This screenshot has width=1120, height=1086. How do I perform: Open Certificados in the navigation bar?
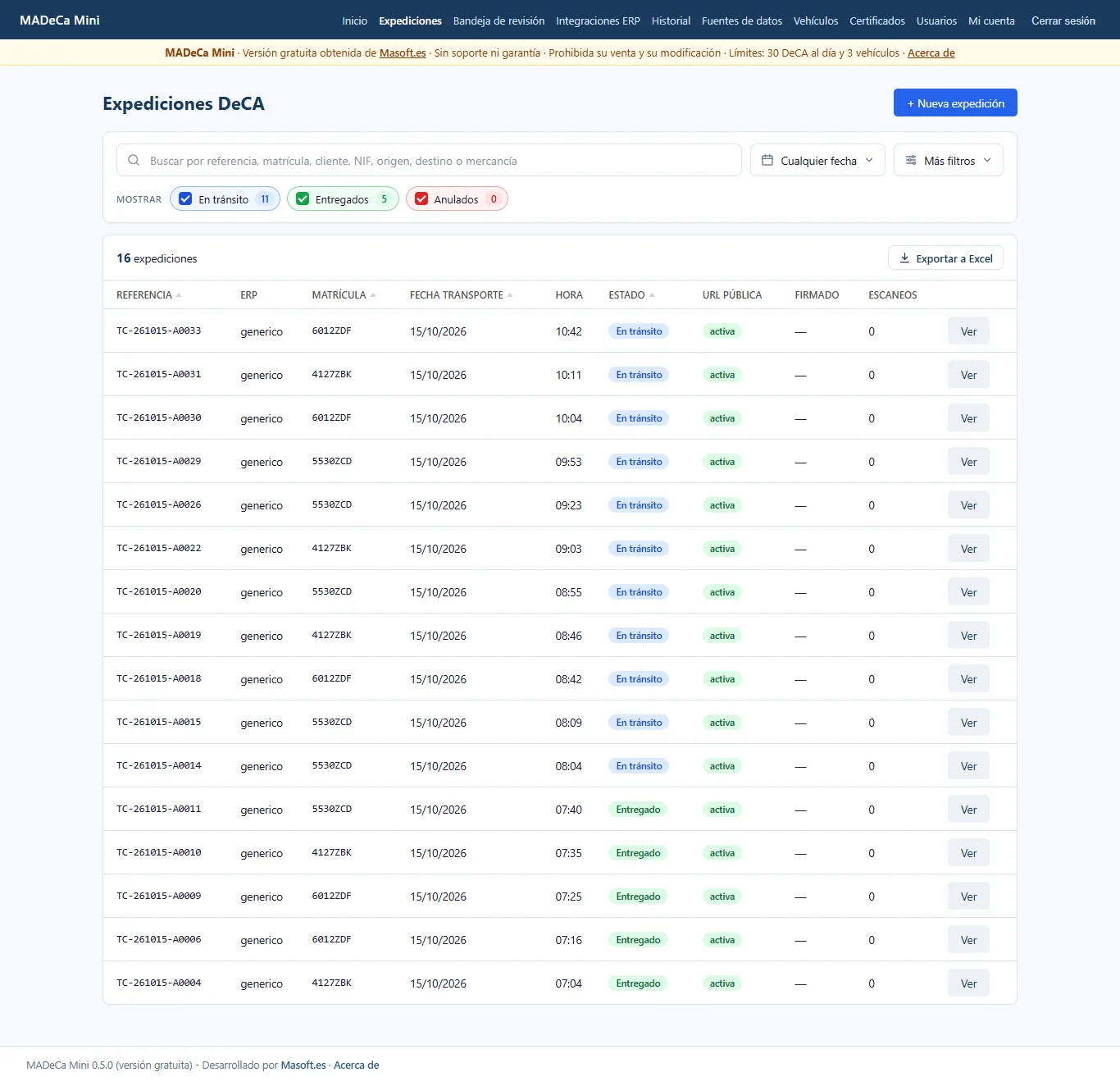tap(877, 21)
